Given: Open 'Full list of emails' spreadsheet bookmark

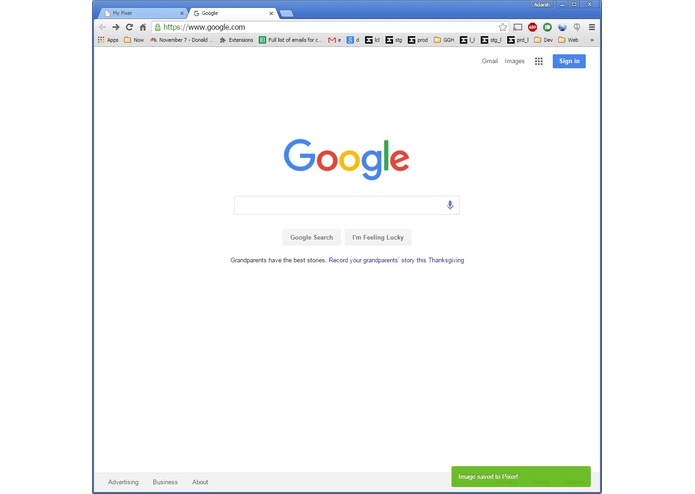Looking at the screenshot, I should tap(290, 40).
